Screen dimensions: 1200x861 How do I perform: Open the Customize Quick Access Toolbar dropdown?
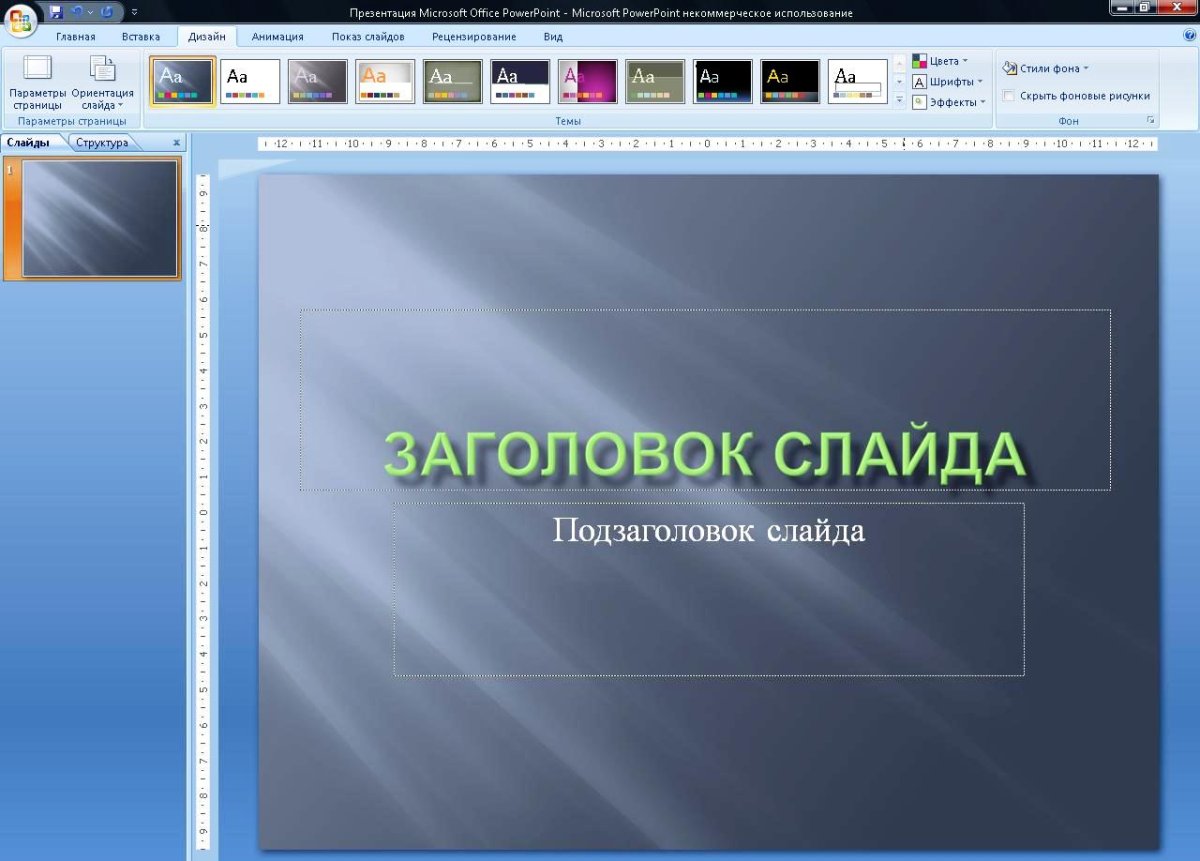pos(134,12)
